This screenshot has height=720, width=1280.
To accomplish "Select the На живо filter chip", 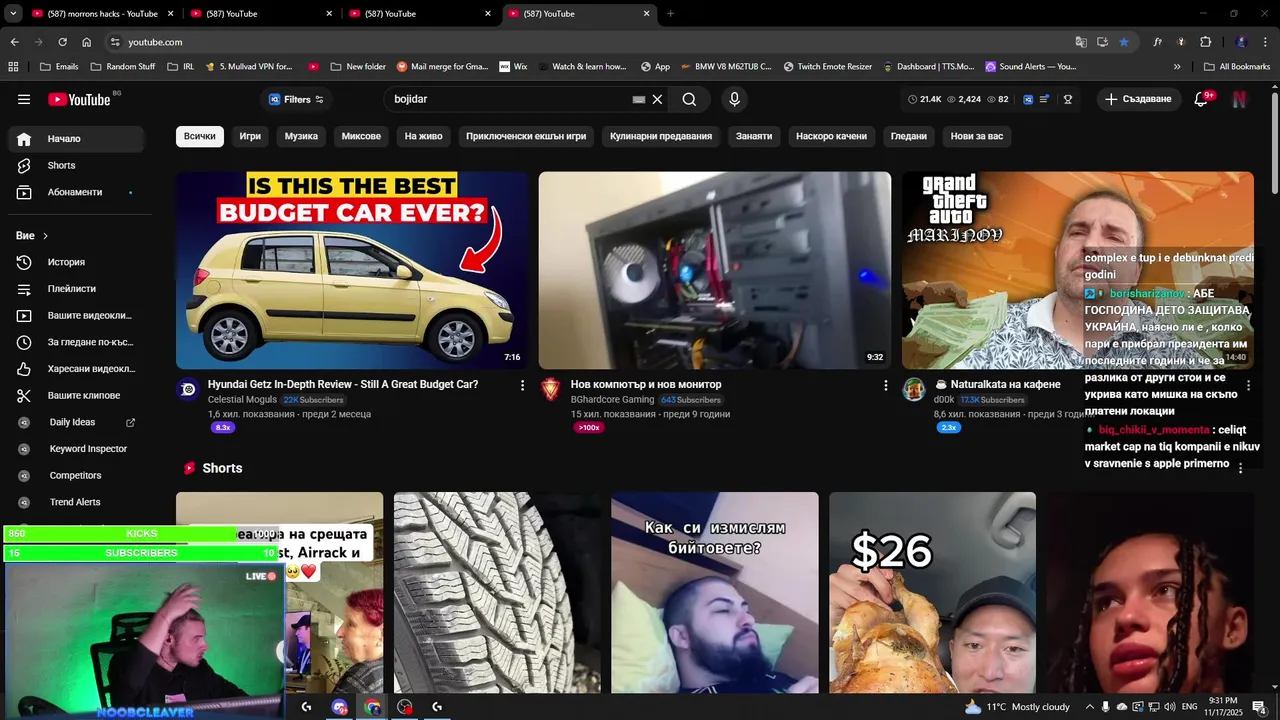I will pos(424,136).
